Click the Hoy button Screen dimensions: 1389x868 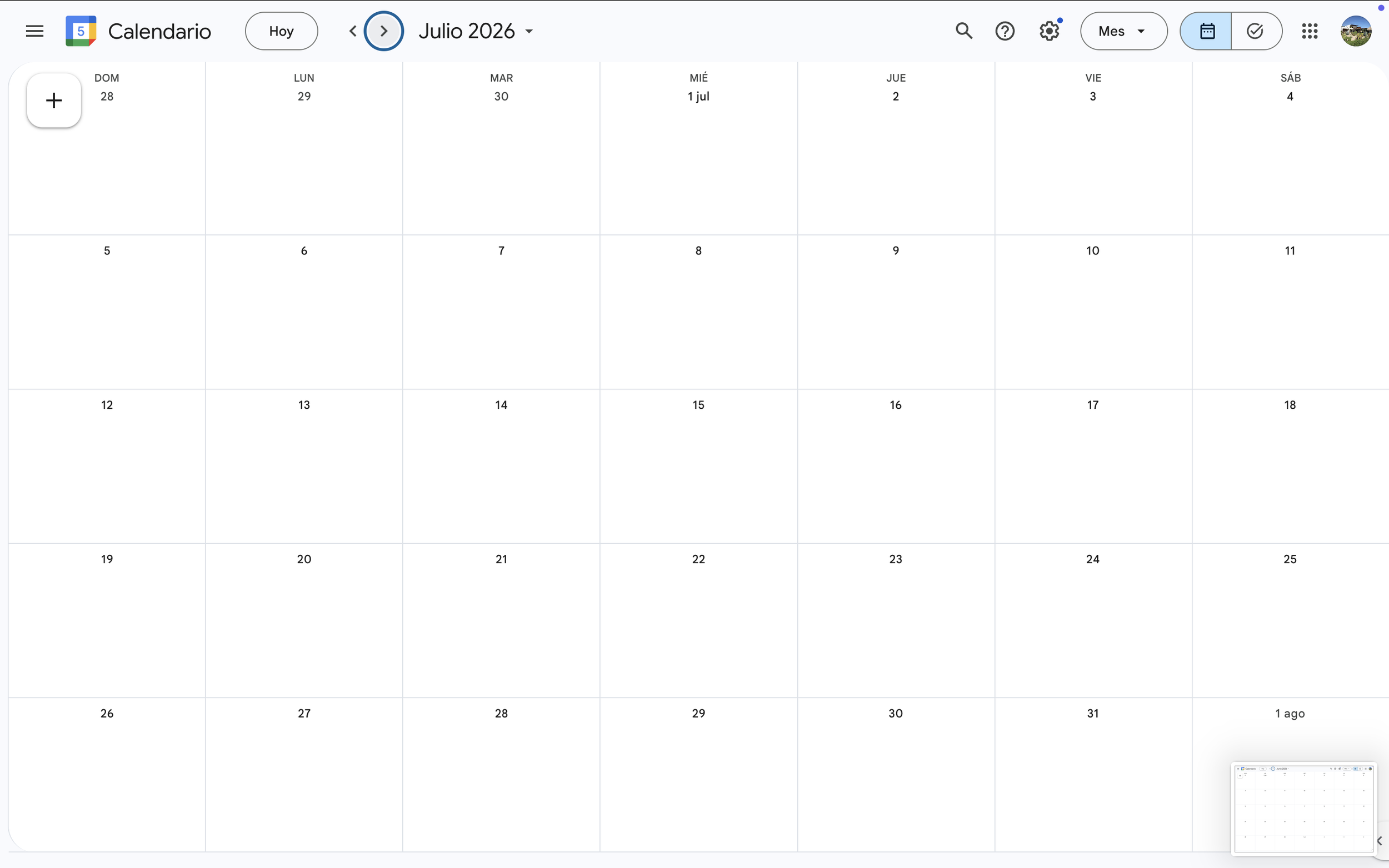pos(281,31)
